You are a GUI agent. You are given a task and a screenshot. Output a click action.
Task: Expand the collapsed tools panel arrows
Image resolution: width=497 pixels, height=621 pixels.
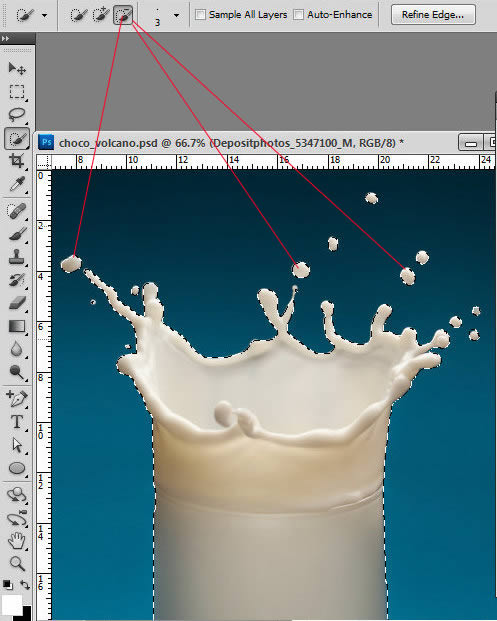click(5, 38)
